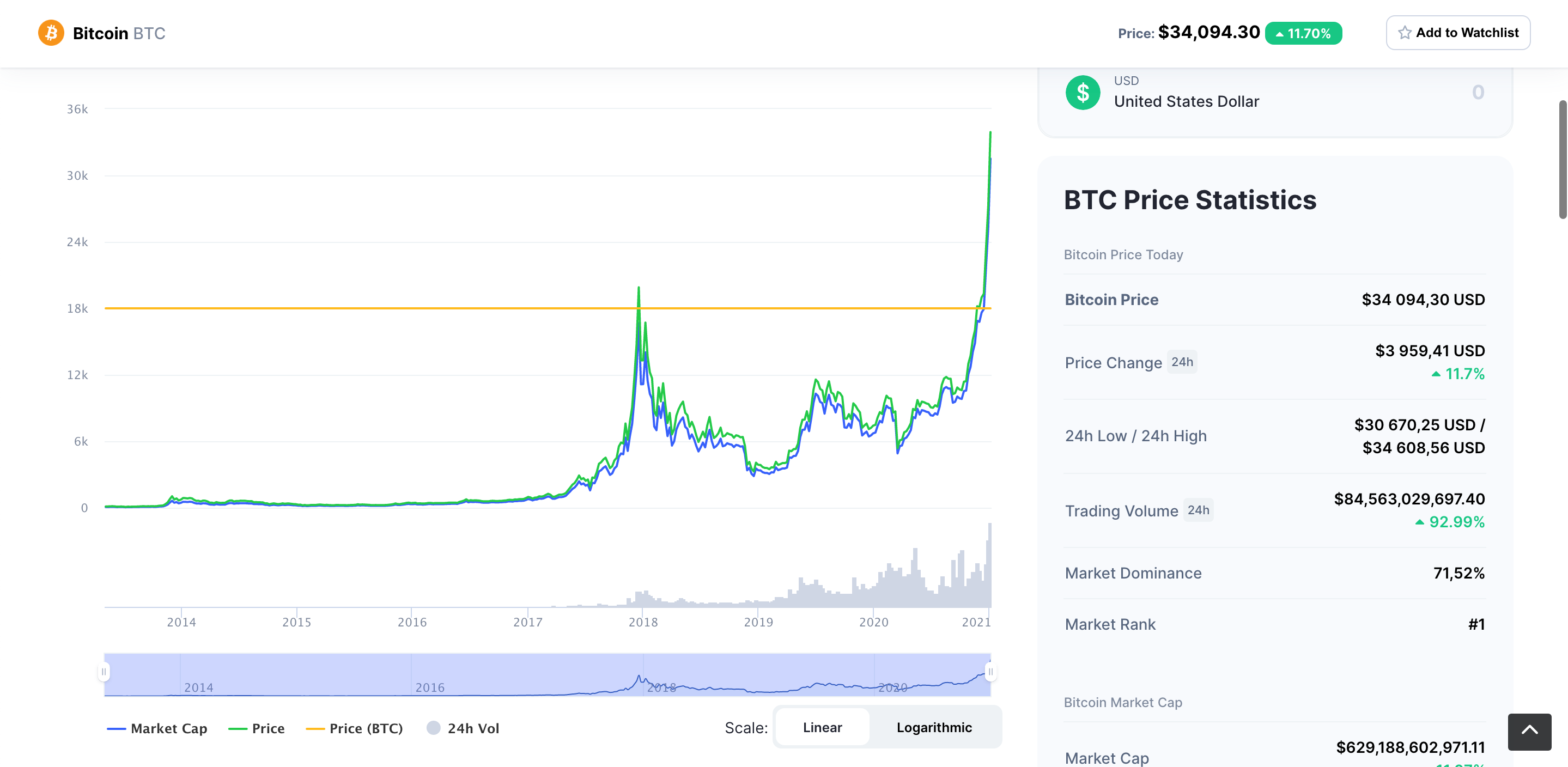Viewport: 1568px width, 767px height.
Task: Toggle the 24h Vol series visibility
Action: click(x=463, y=728)
